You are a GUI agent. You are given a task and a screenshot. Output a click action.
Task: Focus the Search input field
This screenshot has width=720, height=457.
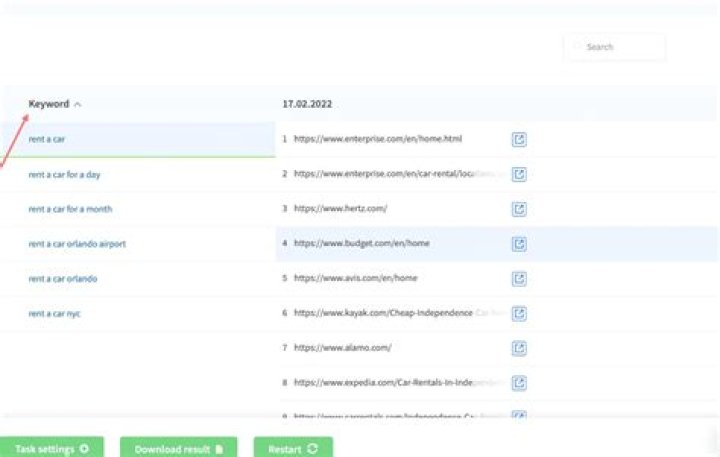[x=615, y=47]
